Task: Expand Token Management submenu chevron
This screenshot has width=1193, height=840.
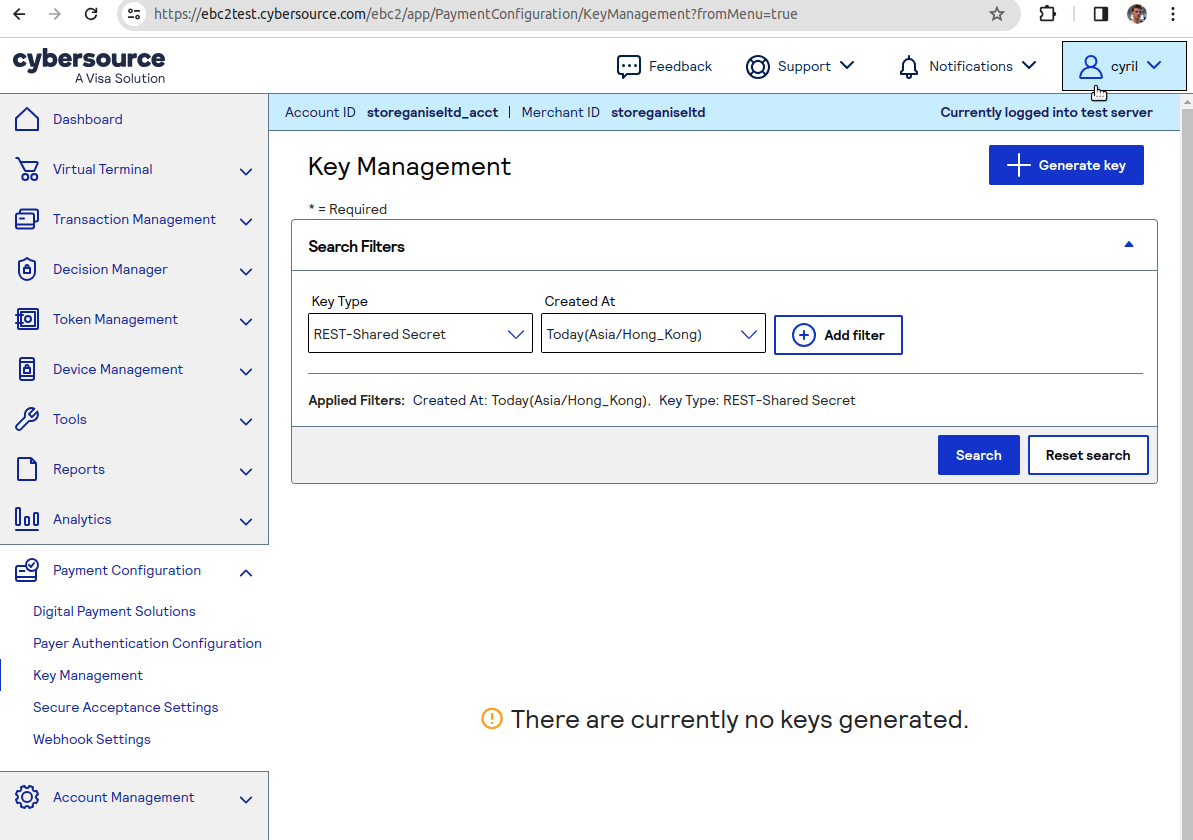Action: 246,322
